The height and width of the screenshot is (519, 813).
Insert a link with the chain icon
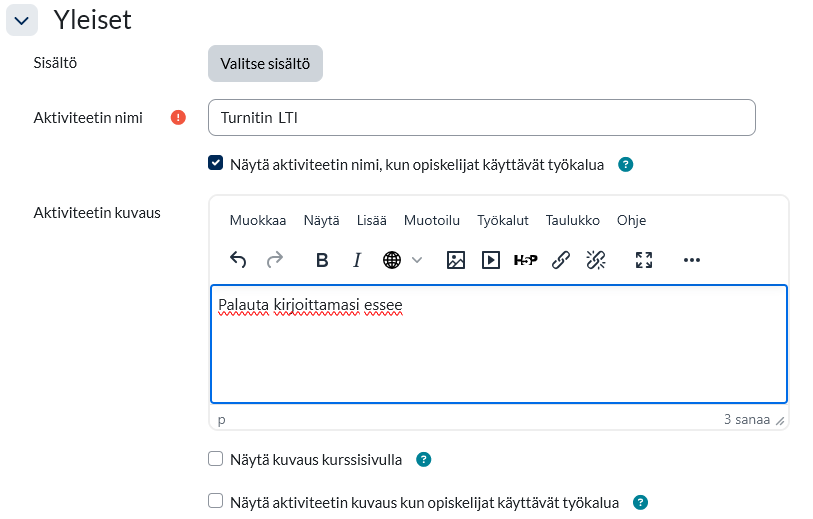(561, 260)
